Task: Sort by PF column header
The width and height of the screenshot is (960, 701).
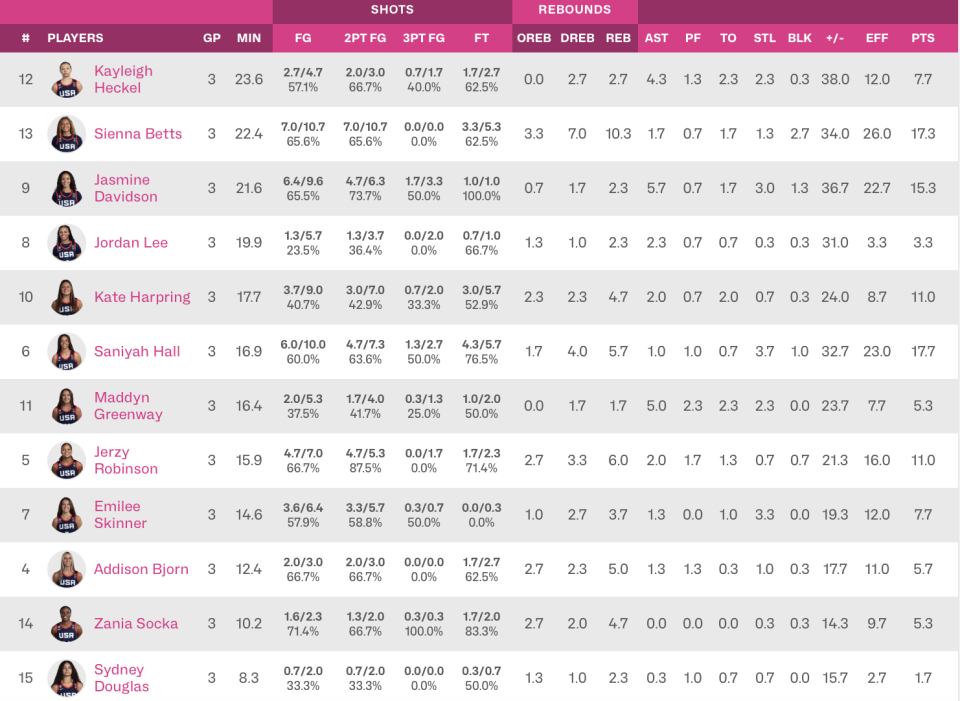Action: pos(692,38)
